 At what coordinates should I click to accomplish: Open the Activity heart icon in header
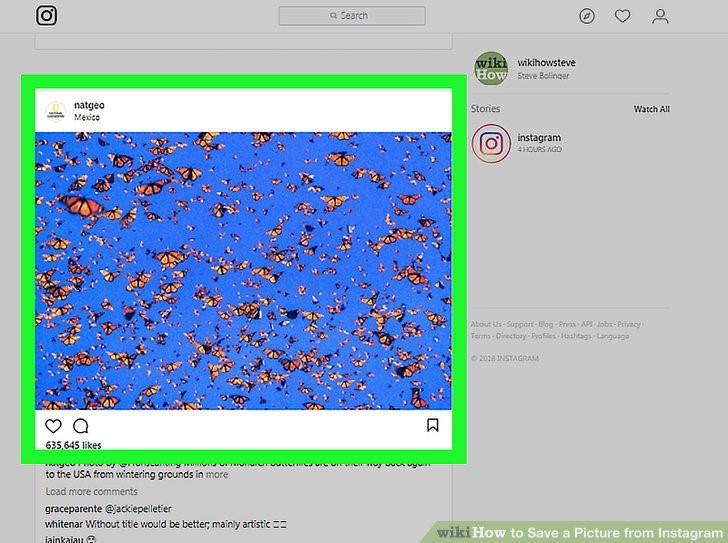point(622,16)
